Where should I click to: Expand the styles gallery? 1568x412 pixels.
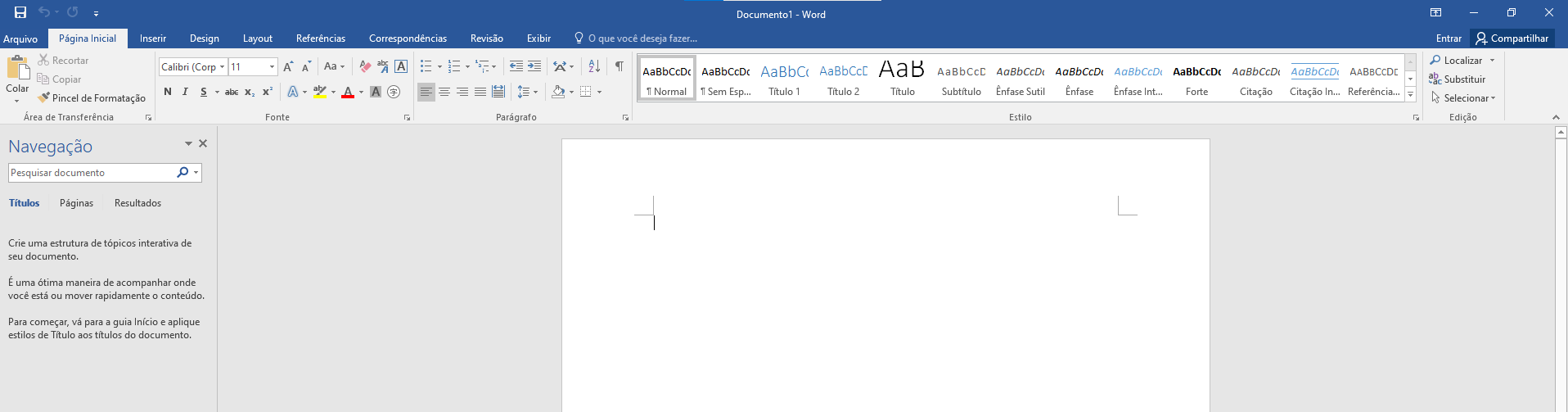coord(1411,95)
